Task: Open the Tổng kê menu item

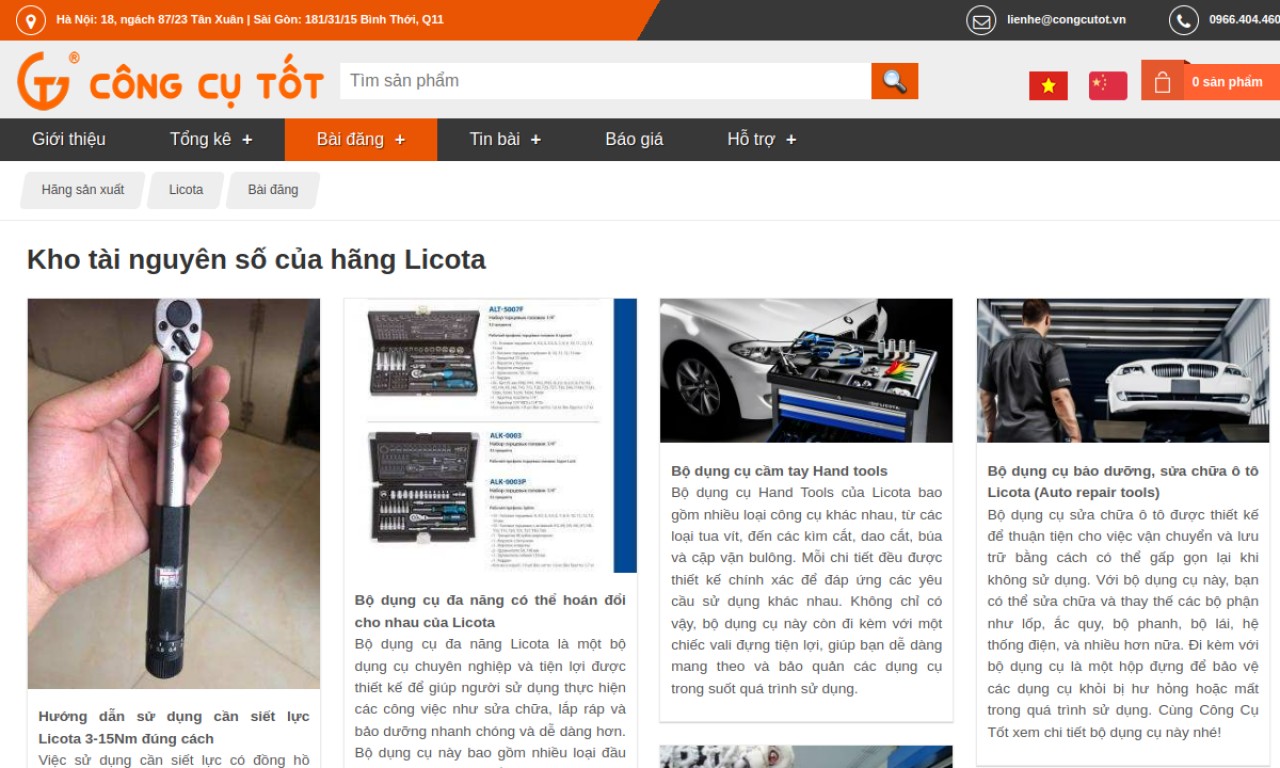Action: point(200,139)
